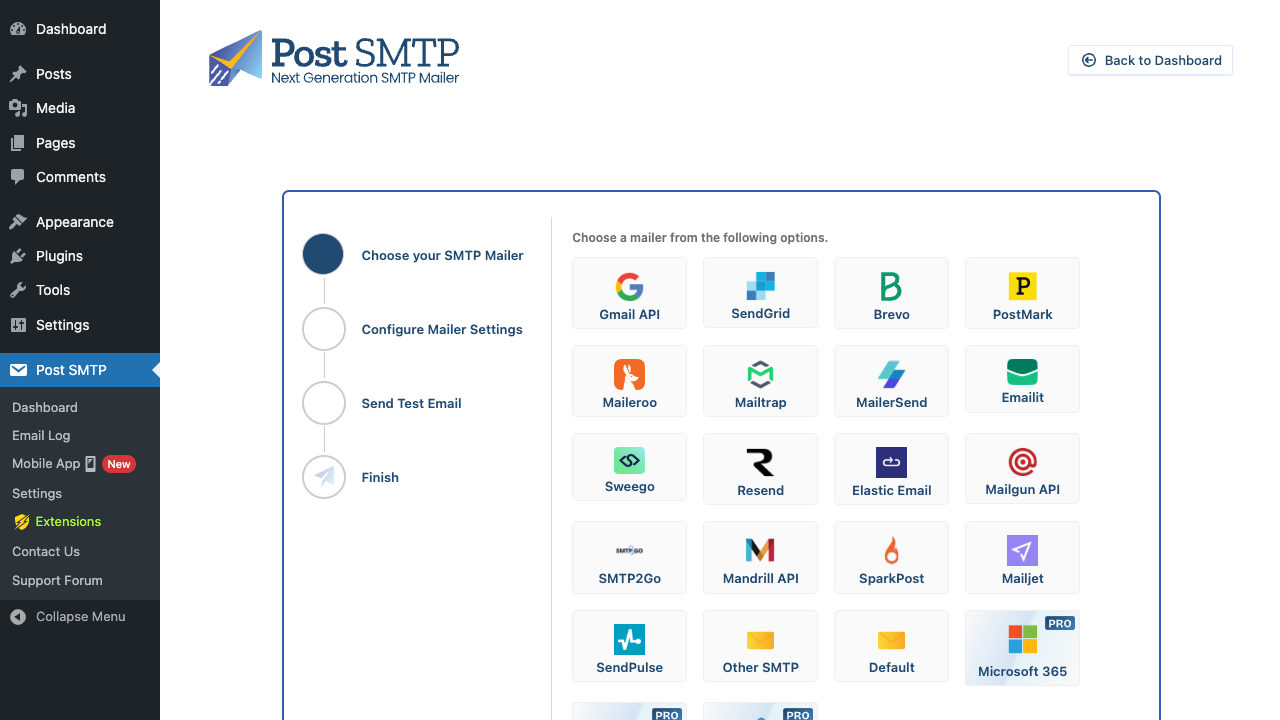
Task: Choose the SMTP2Go mailer
Action: (629, 557)
